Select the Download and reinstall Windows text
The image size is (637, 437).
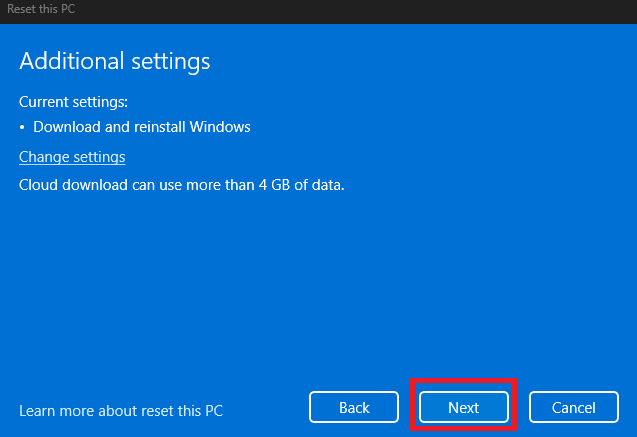pos(141,127)
